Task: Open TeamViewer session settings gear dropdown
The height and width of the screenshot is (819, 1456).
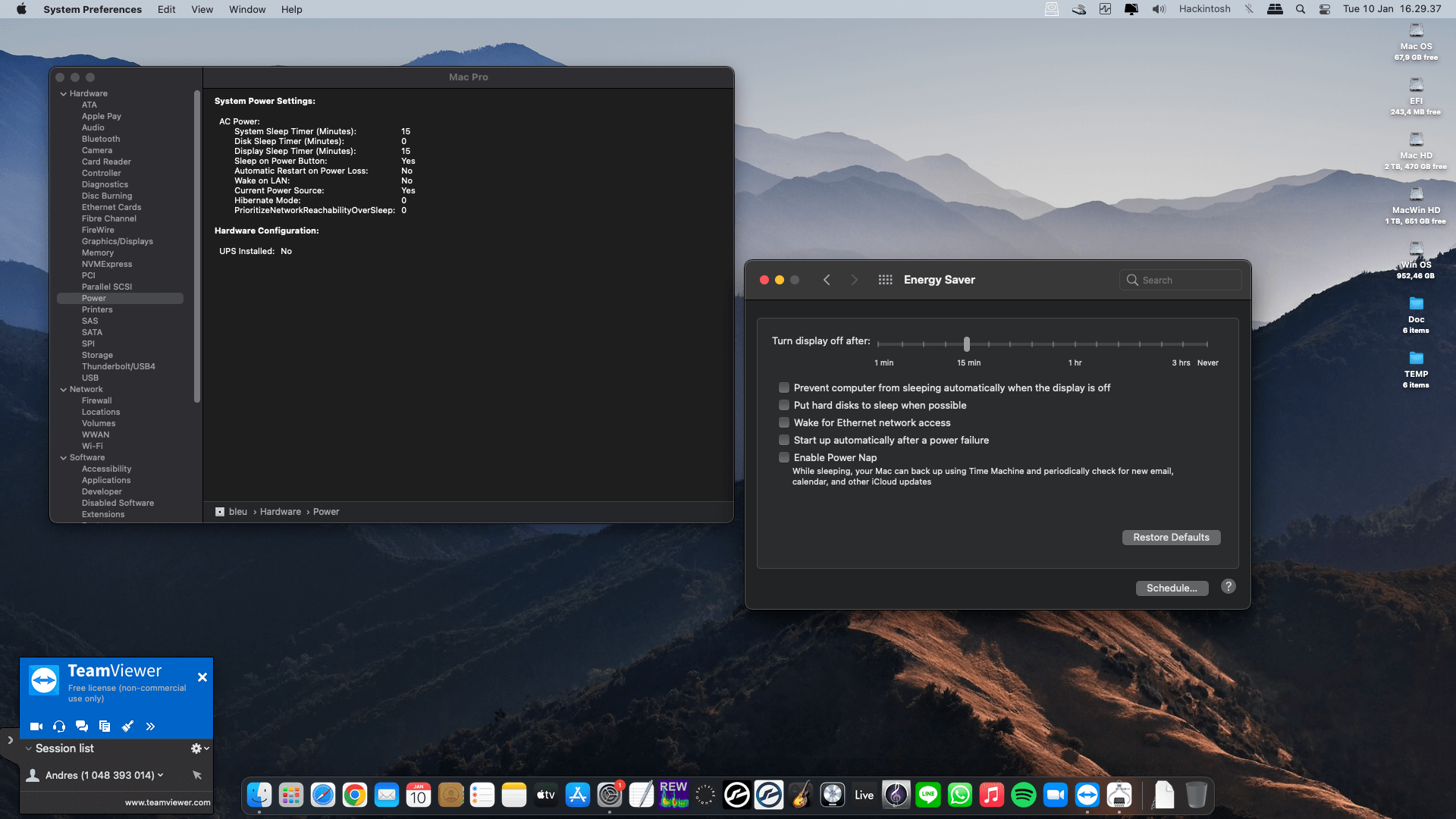Action: click(x=199, y=748)
